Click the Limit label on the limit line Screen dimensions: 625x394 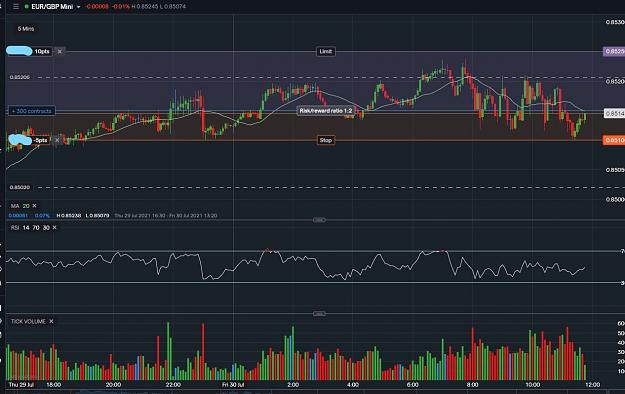(x=326, y=51)
